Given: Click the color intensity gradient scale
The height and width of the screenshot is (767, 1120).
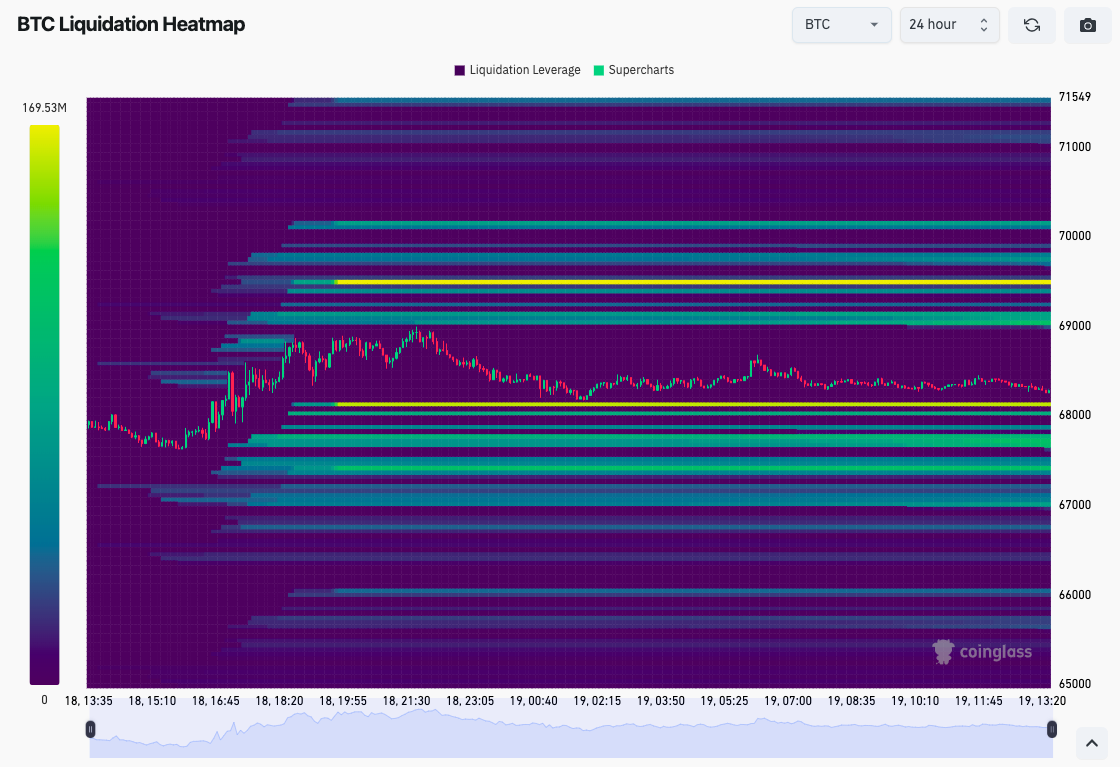Looking at the screenshot, I should pyautogui.click(x=44, y=400).
